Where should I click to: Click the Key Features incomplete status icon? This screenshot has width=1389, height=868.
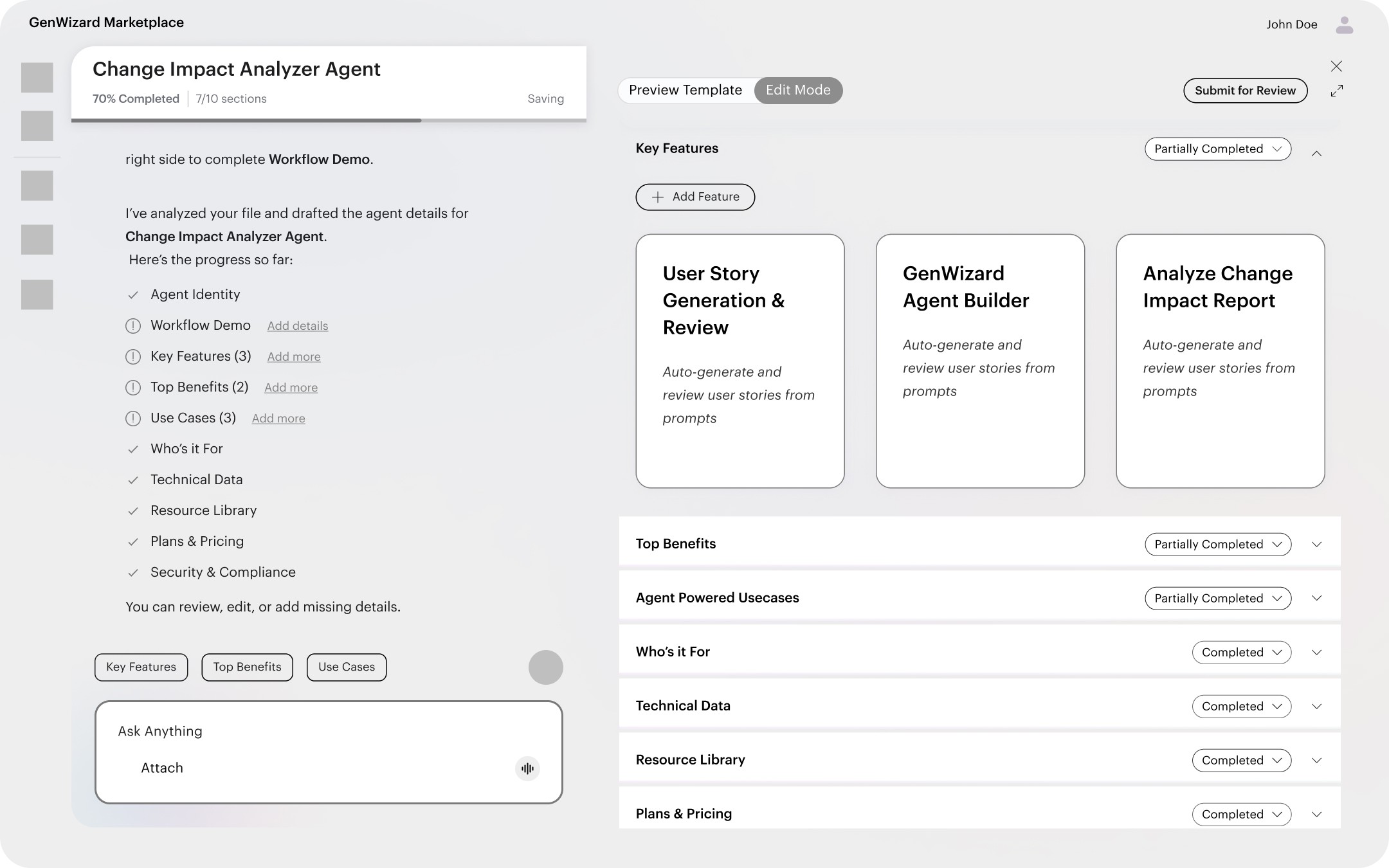(133, 357)
